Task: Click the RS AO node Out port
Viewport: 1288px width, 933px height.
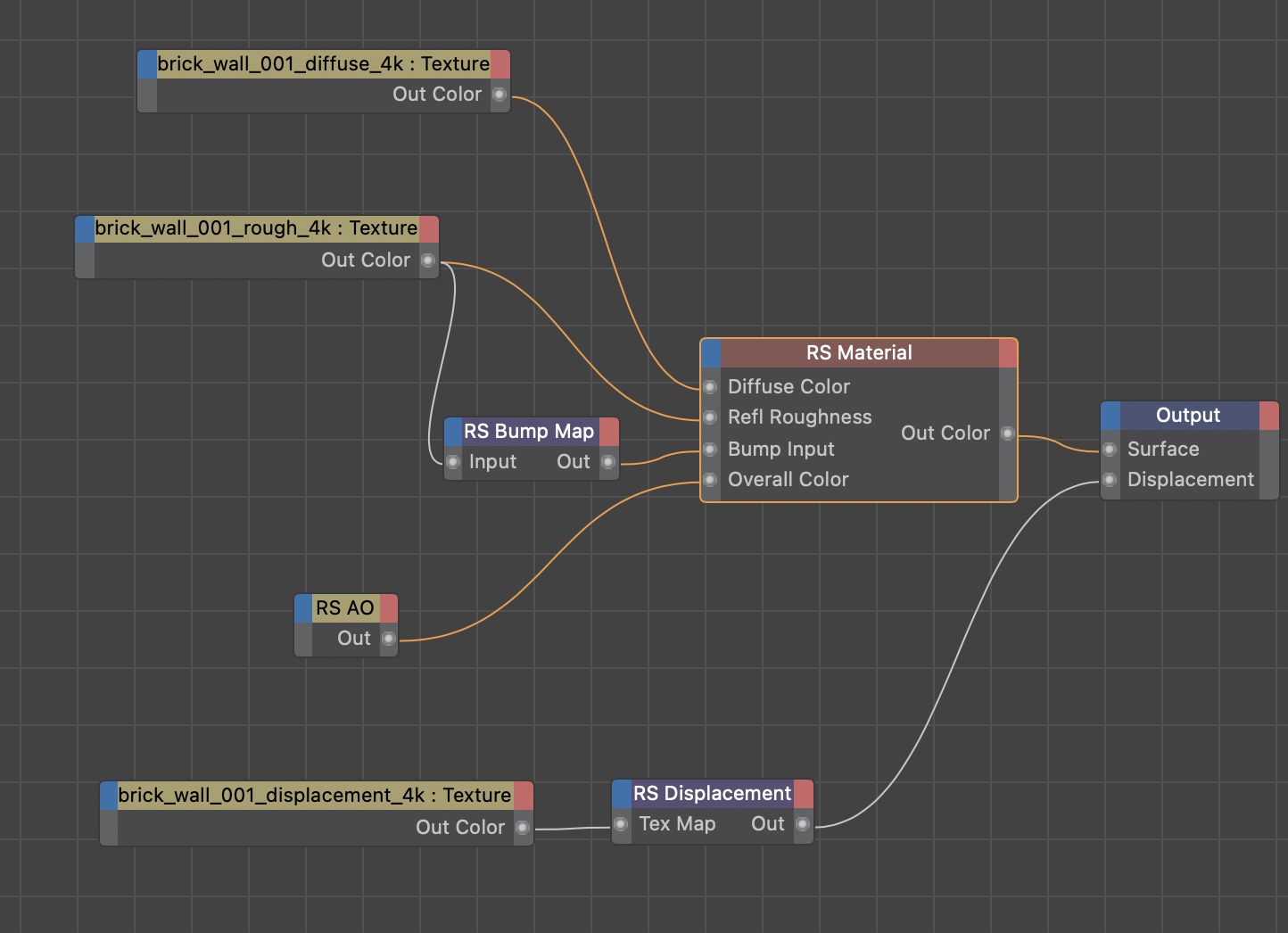Action: point(389,639)
